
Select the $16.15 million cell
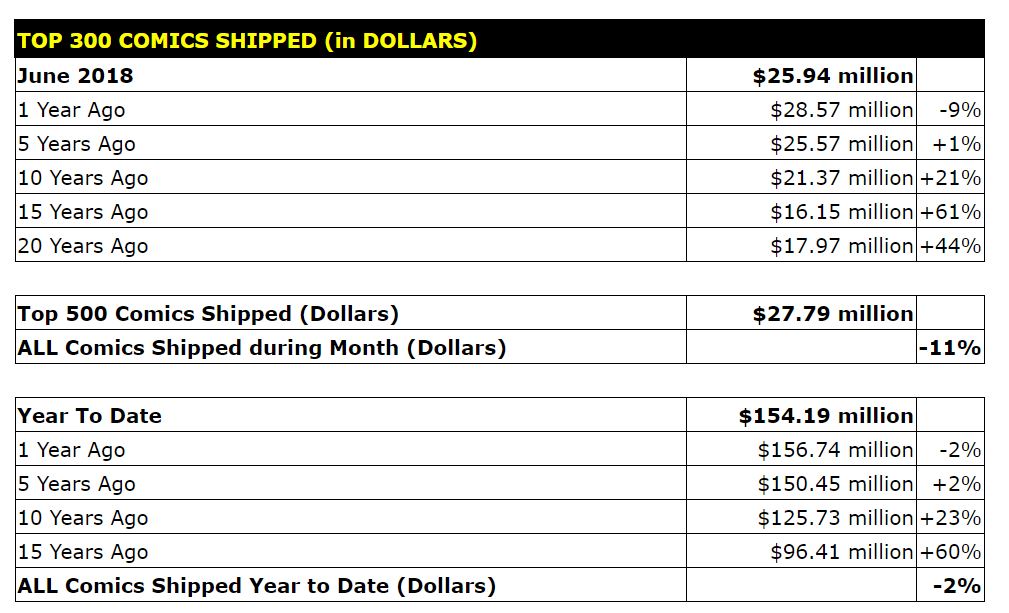pos(841,212)
